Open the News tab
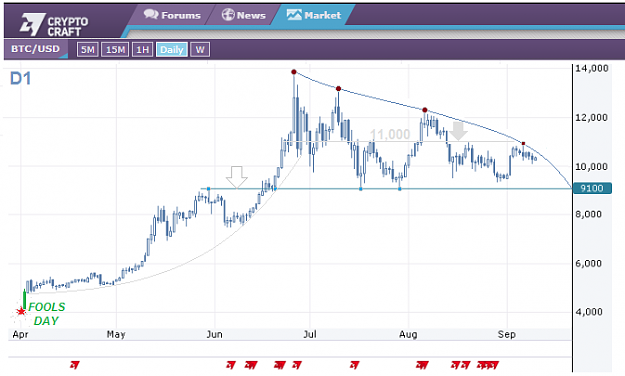 244,15
